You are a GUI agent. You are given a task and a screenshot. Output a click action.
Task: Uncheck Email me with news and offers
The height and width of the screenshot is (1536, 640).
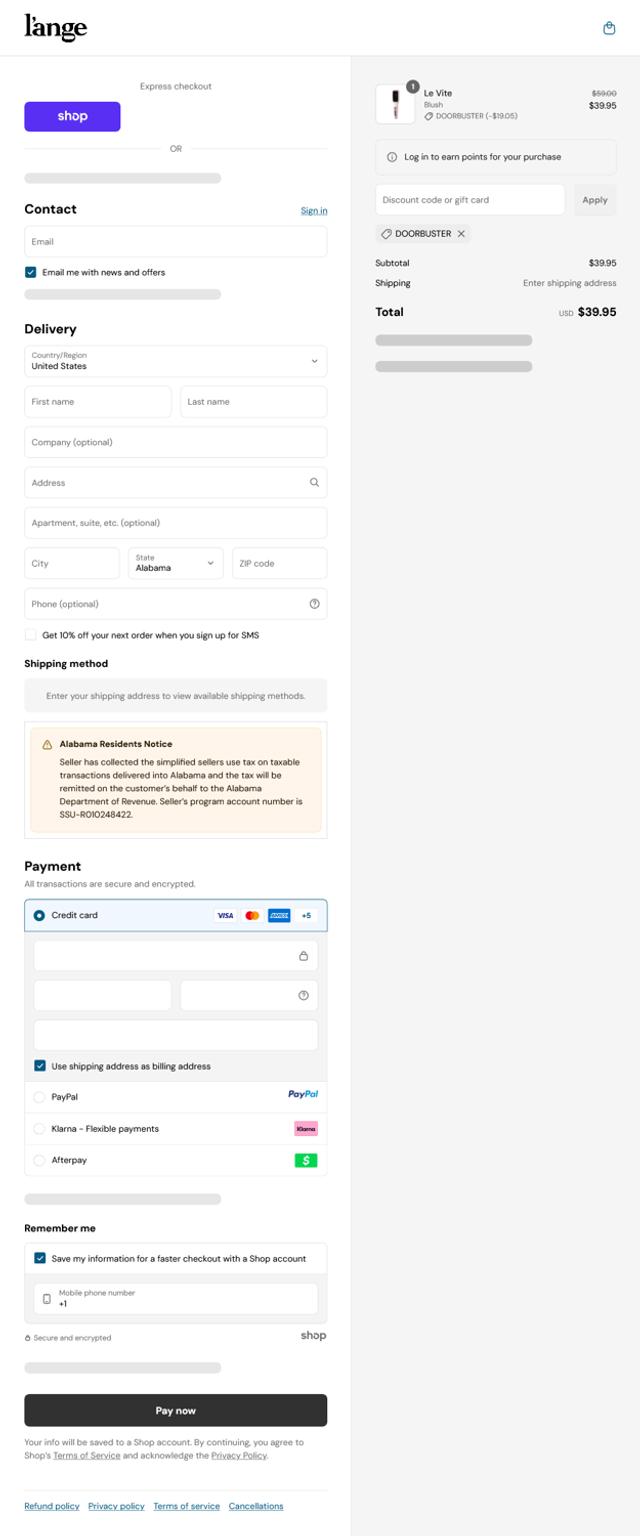click(31, 272)
